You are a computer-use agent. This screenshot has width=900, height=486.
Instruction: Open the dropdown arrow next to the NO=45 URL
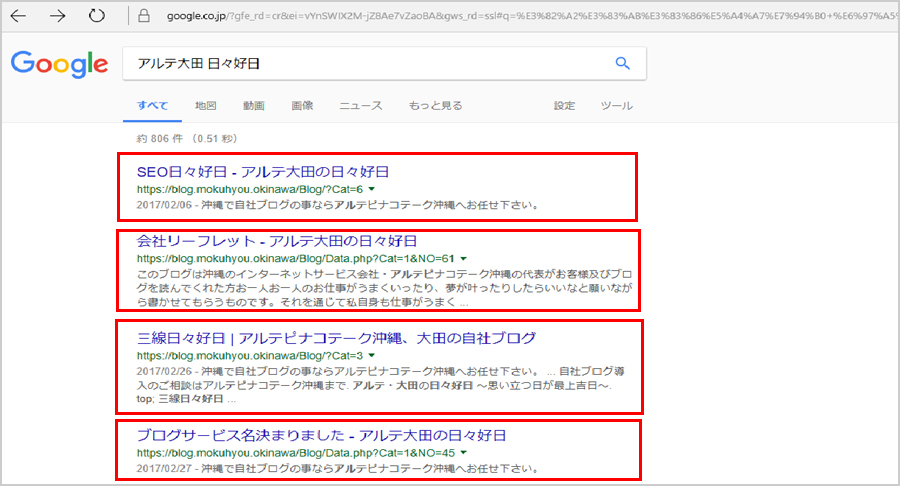tap(463, 452)
